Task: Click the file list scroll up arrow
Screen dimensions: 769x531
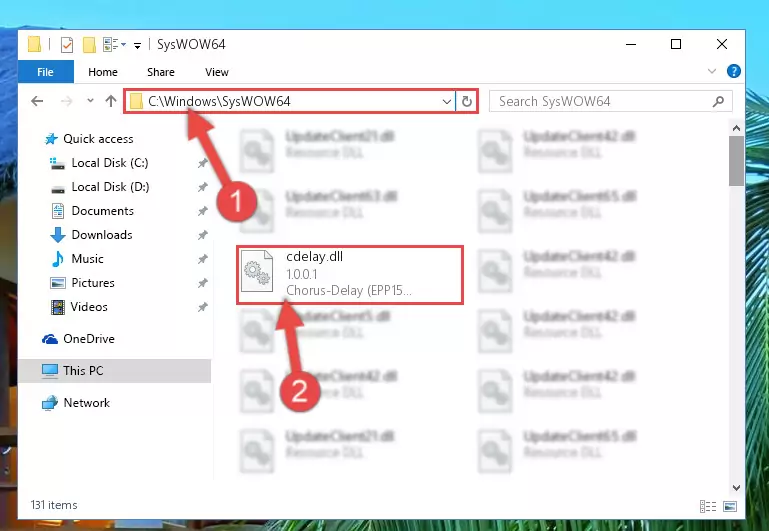Action: point(736,128)
